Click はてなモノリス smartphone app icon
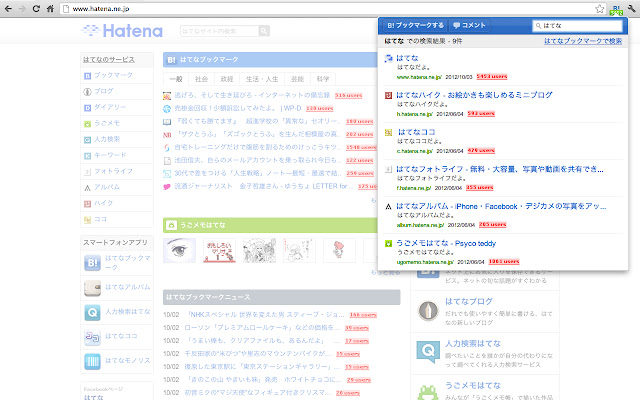This screenshot has width=640, height=400. coord(92,362)
